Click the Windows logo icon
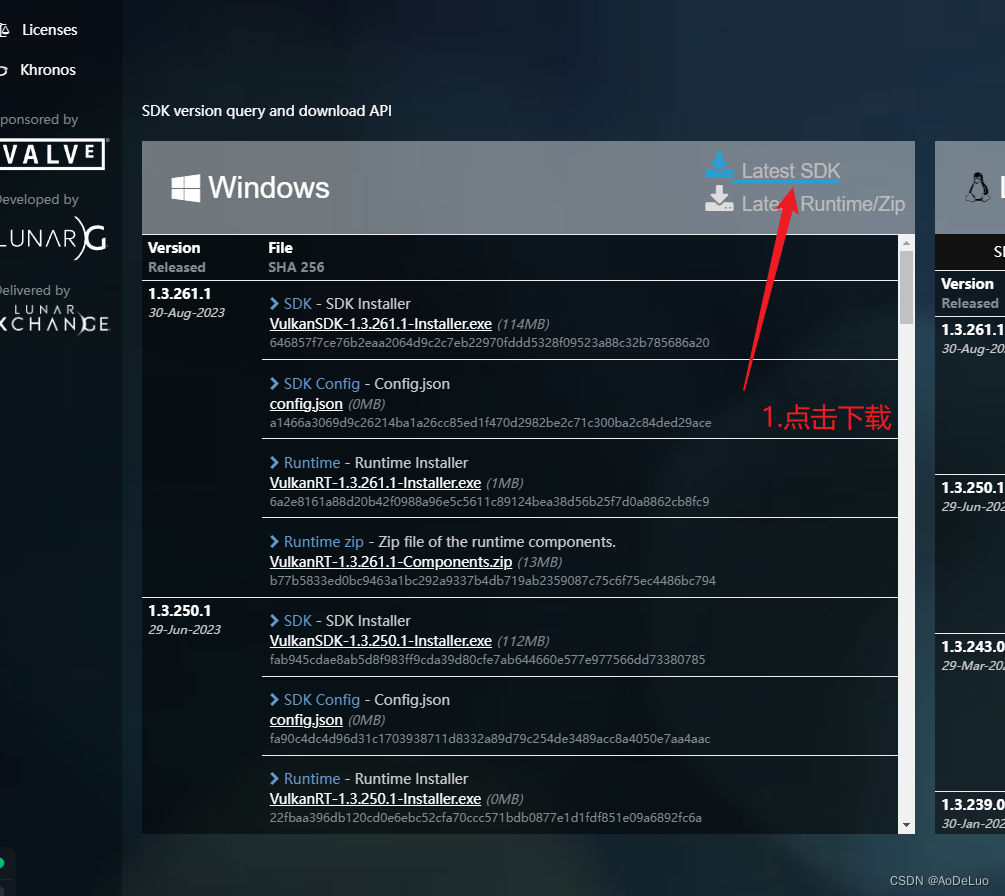This screenshot has width=1005, height=896. [185, 188]
